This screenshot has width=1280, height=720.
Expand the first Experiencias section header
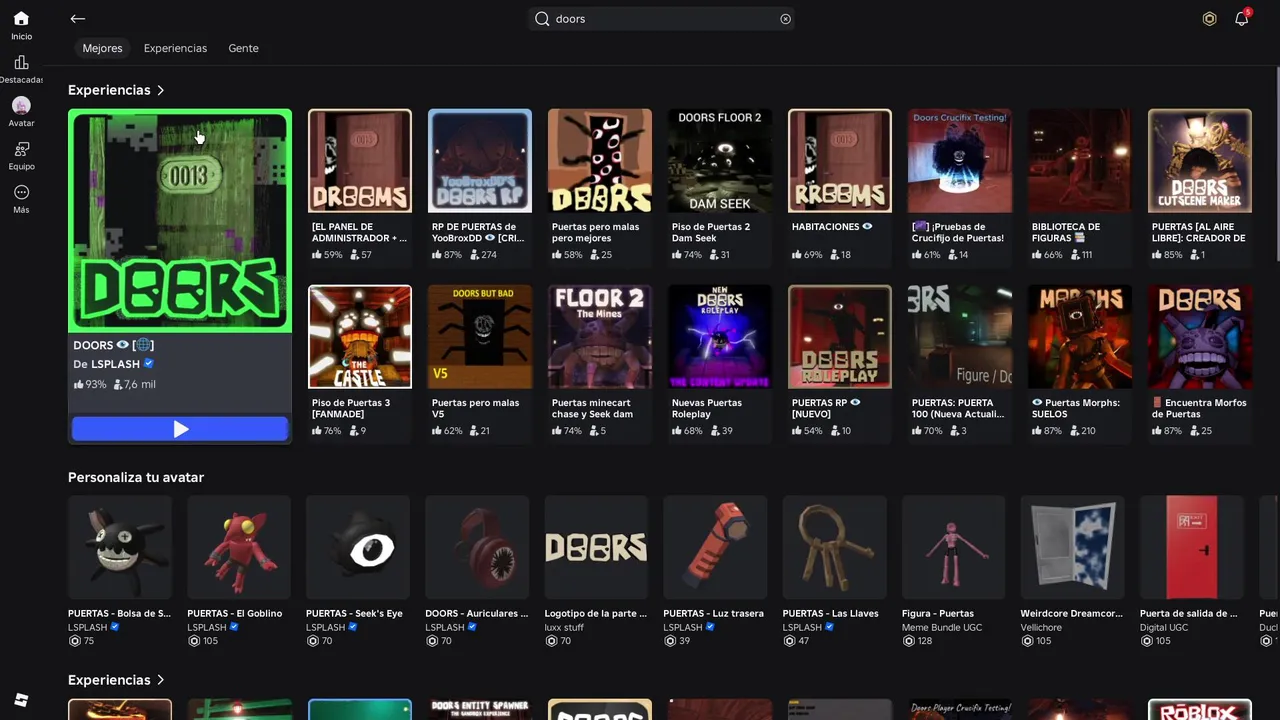pyautogui.click(x=116, y=90)
